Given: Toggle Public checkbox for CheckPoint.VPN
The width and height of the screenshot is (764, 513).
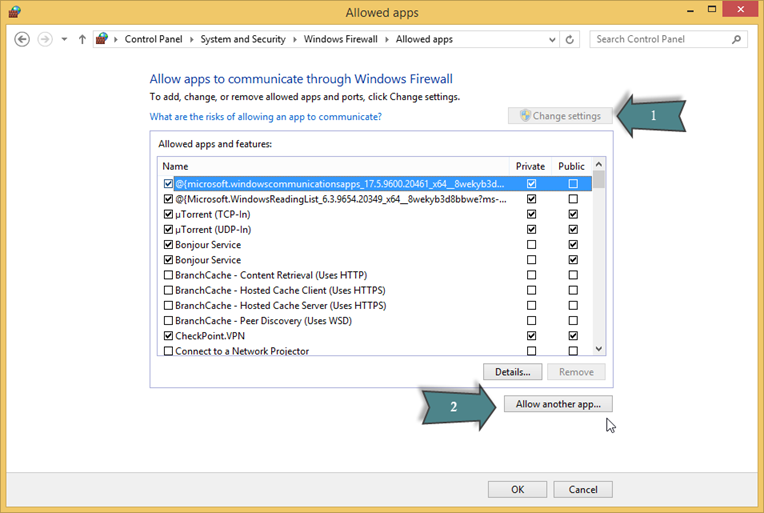Looking at the screenshot, I should pos(573,336).
